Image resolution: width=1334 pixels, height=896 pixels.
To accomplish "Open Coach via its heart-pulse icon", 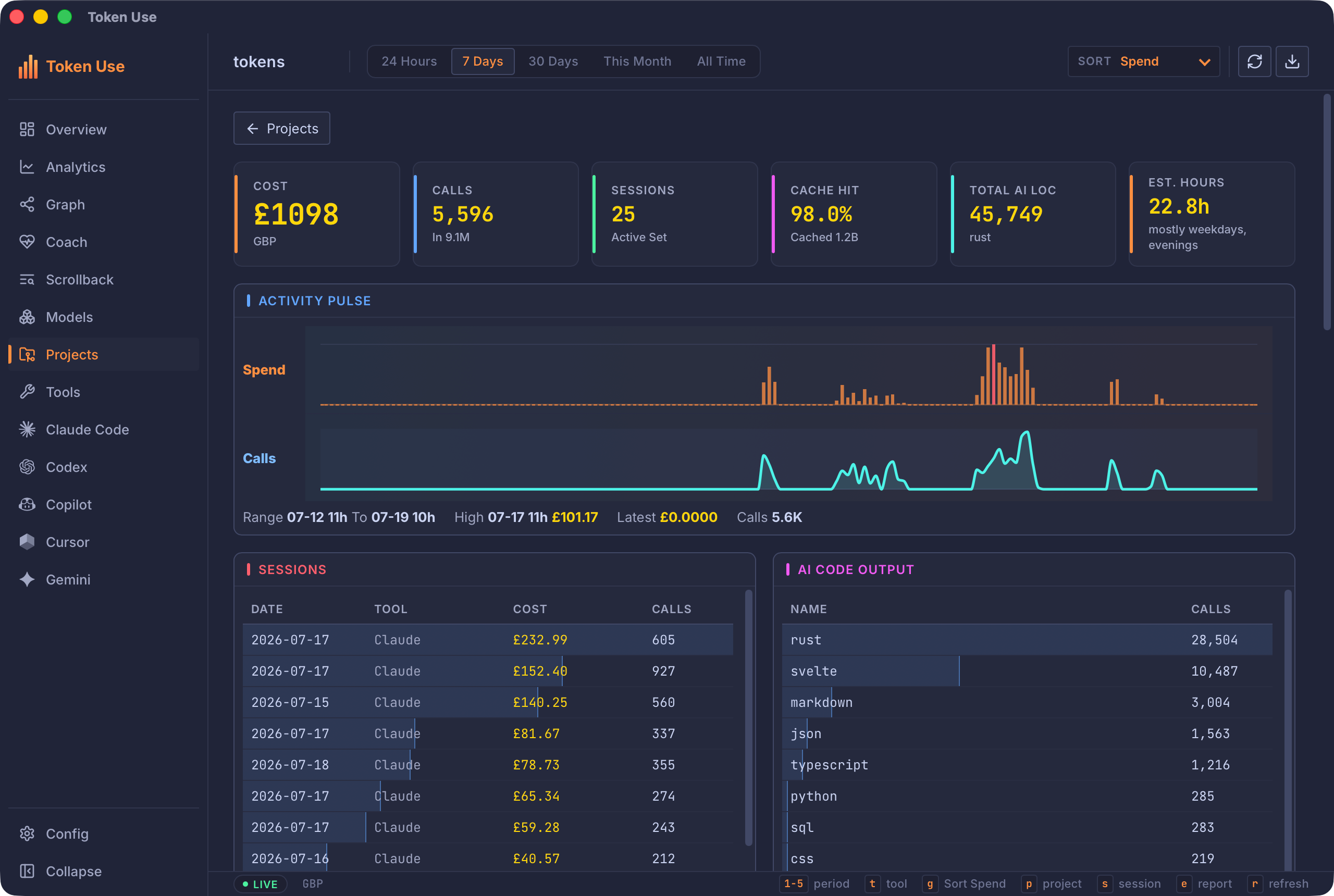I will [27, 242].
